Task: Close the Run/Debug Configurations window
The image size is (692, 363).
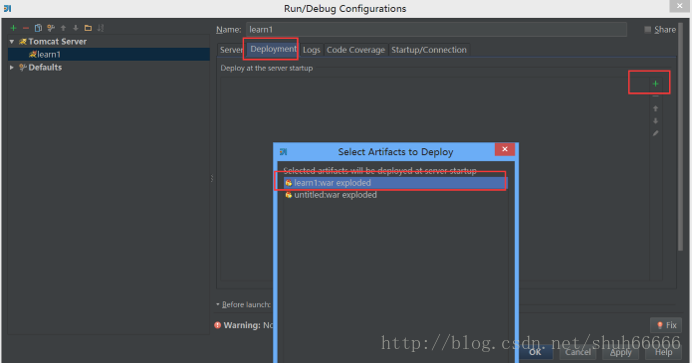Action: pos(679,6)
